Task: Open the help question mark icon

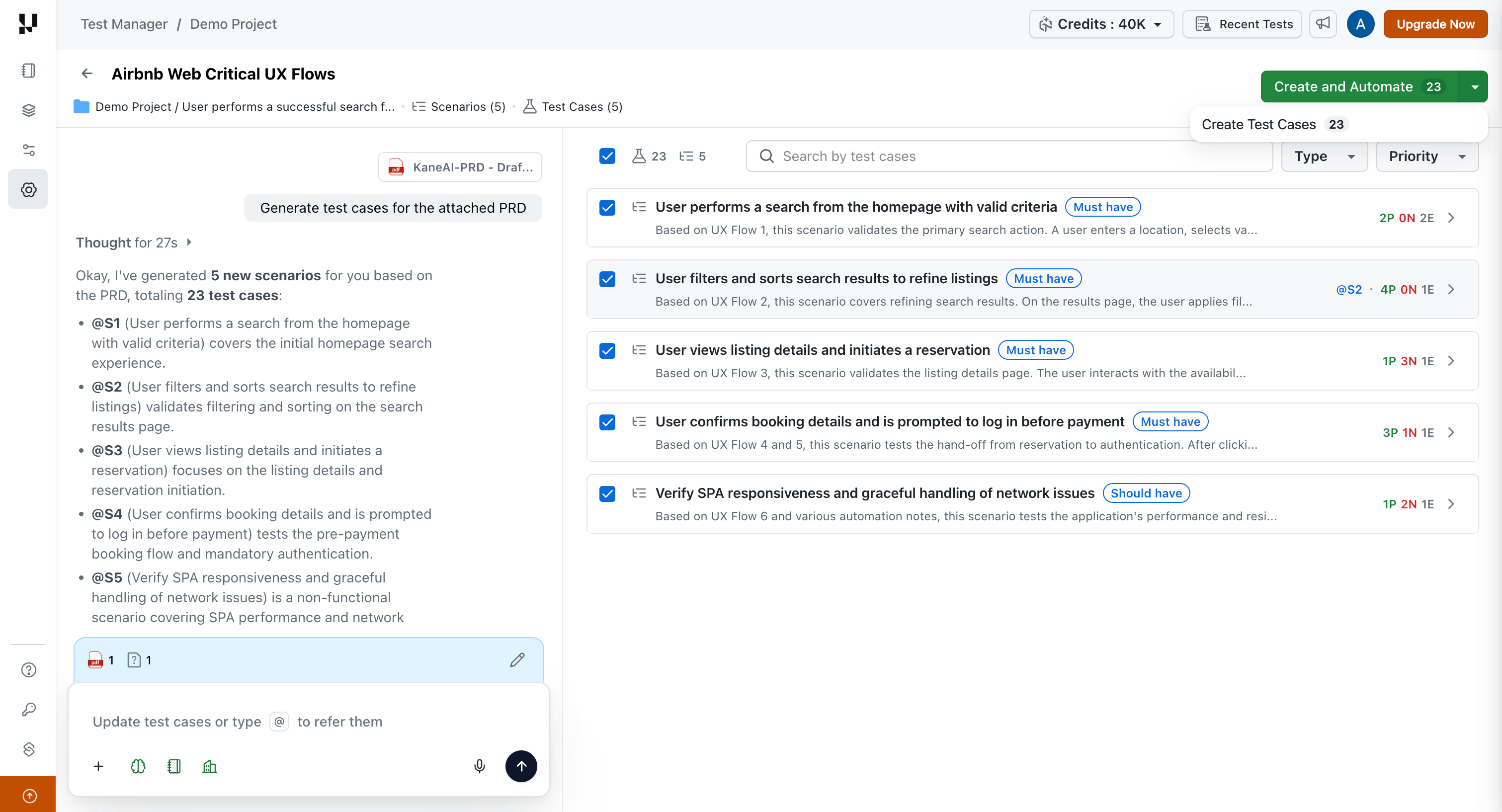Action: [x=27, y=670]
